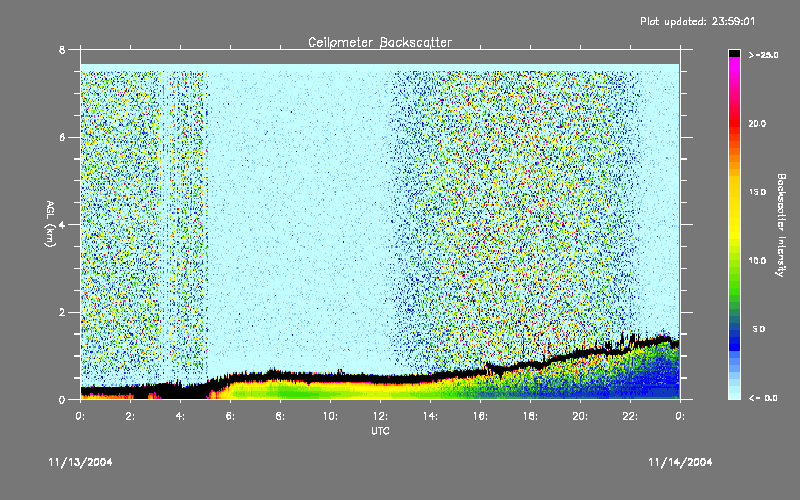Click the y-axis tick label 4

click(x=62, y=225)
